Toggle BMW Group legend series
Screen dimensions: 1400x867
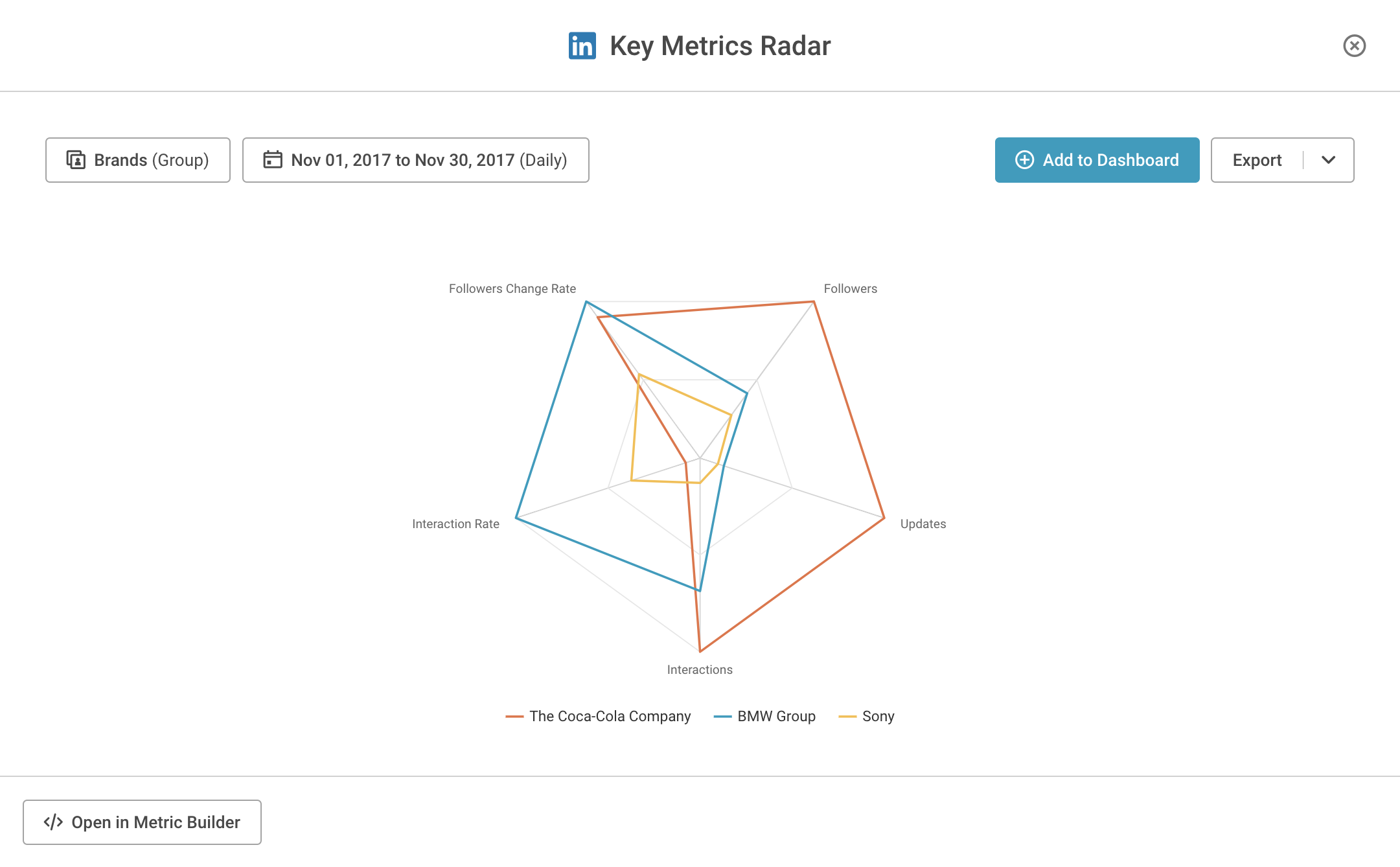(764, 716)
